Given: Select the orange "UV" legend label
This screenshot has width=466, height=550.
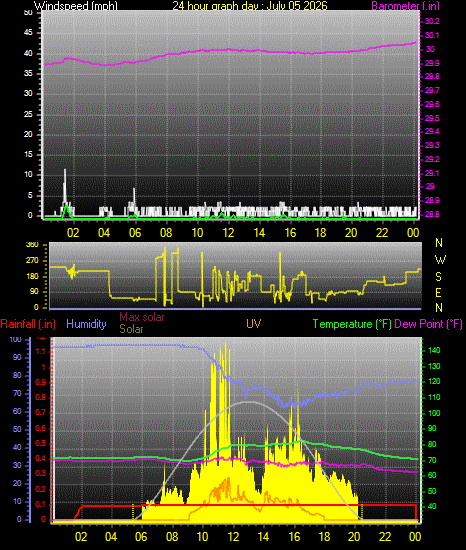Looking at the screenshot, I should point(254,323).
